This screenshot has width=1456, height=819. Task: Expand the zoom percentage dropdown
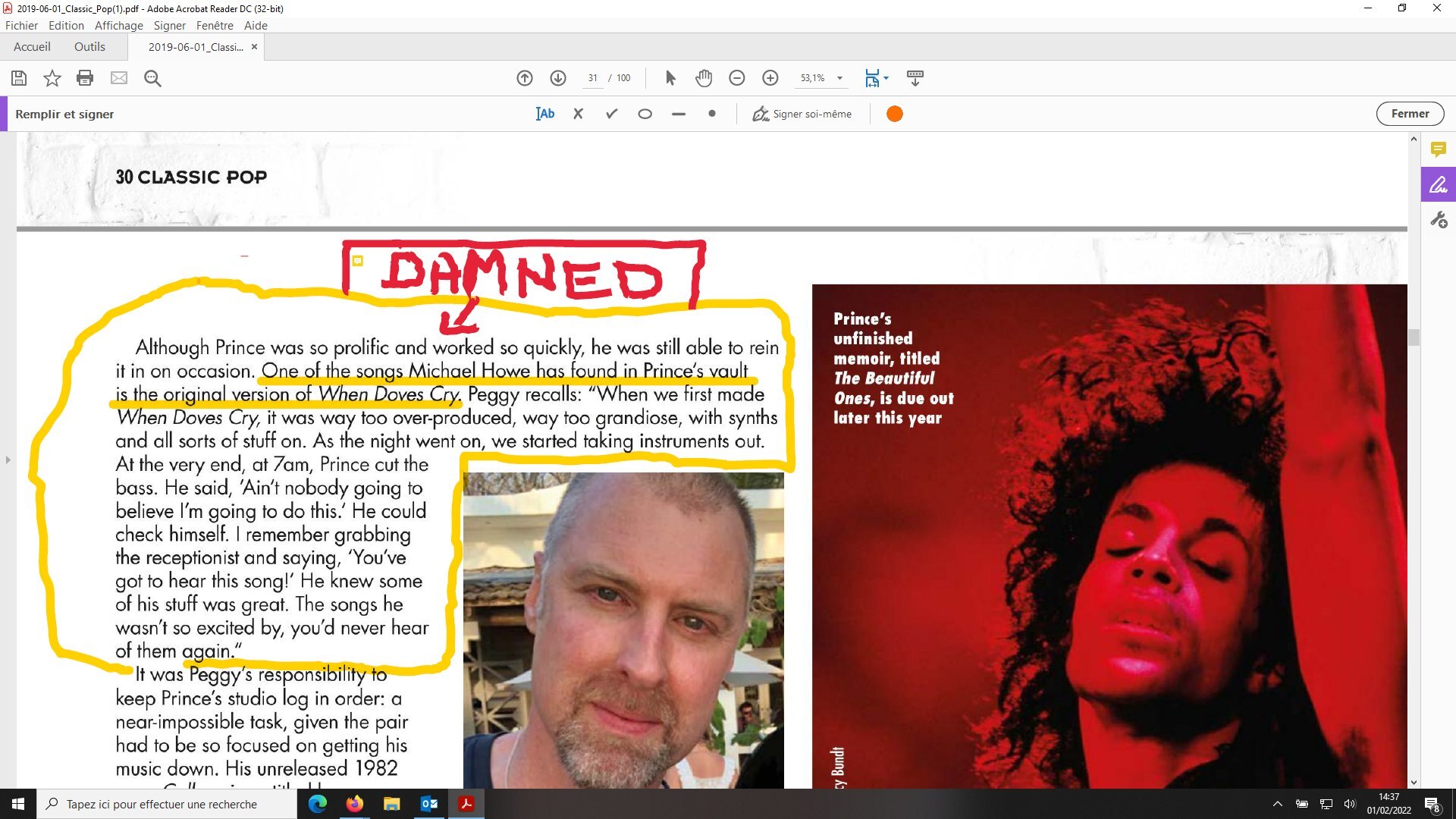coord(839,78)
